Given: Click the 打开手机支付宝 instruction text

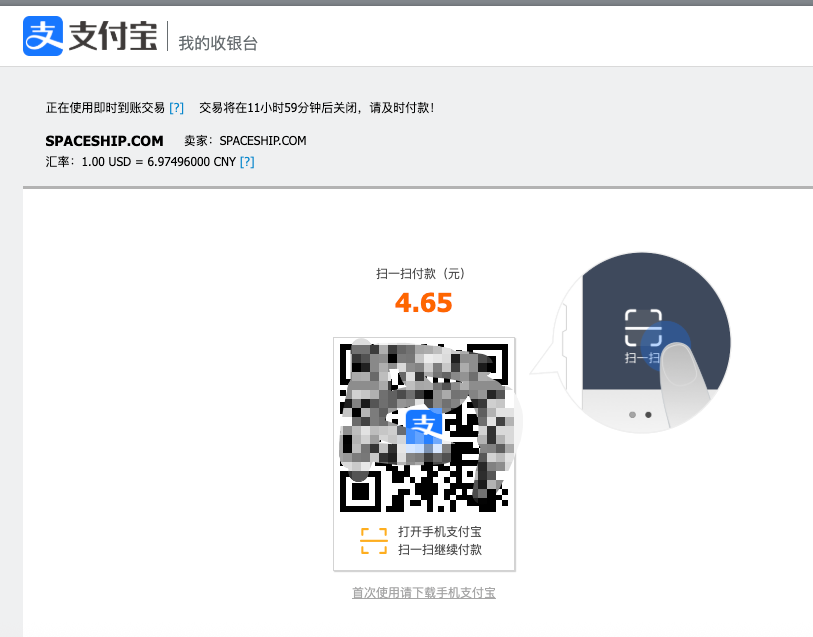Looking at the screenshot, I should point(440,532).
